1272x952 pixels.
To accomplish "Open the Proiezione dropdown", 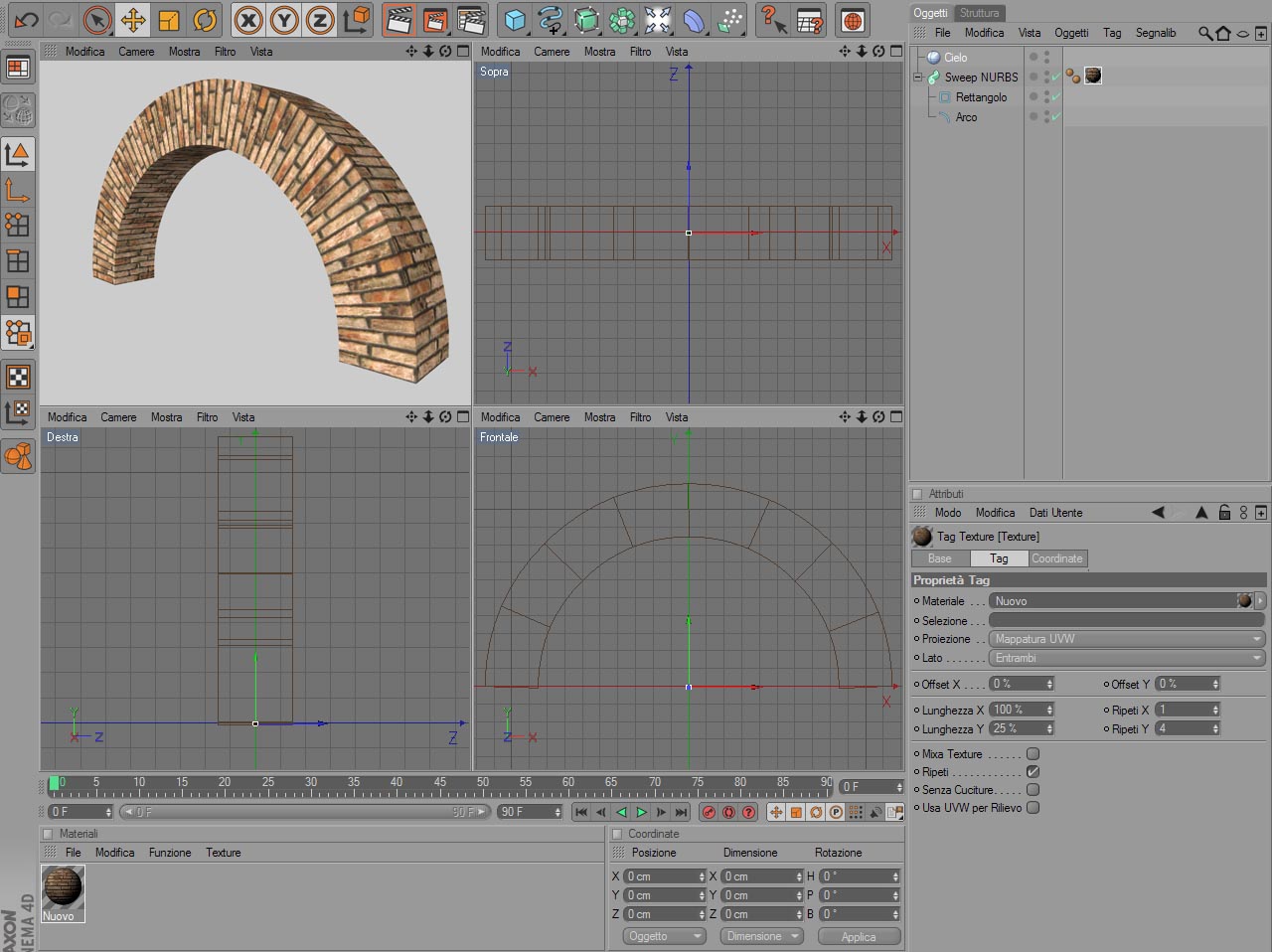I will tap(1127, 639).
